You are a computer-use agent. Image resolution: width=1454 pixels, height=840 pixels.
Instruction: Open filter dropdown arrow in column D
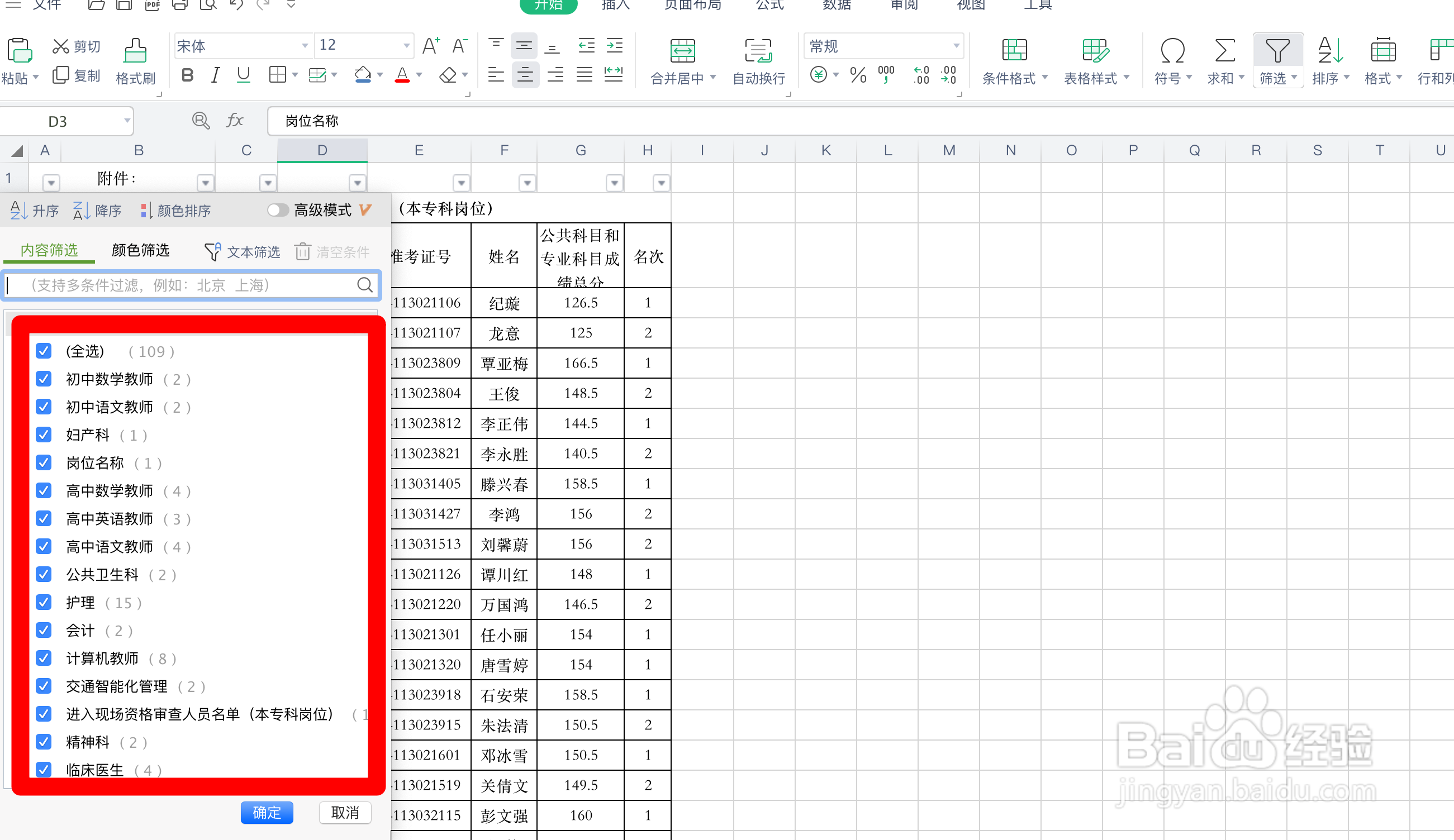pyautogui.click(x=358, y=183)
